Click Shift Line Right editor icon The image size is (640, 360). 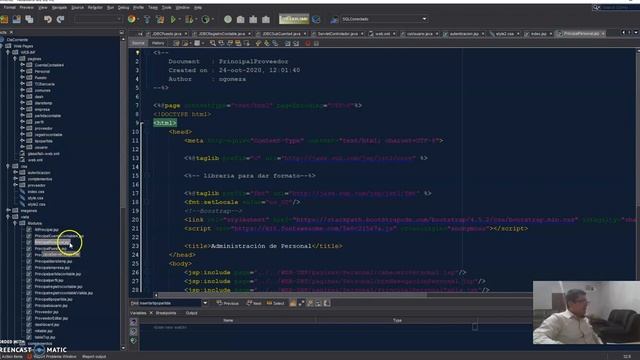click(x=296, y=43)
